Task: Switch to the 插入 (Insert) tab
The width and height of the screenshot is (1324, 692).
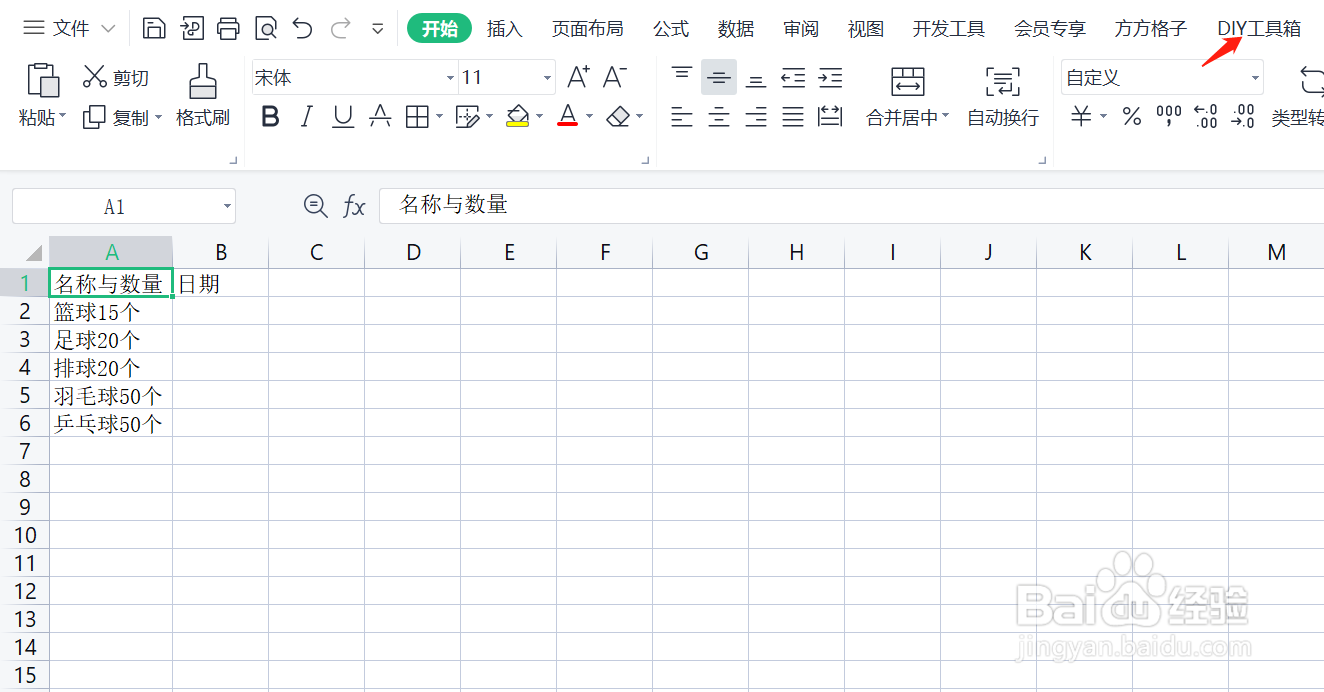Action: pyautogui.click(x=505, y=29)
